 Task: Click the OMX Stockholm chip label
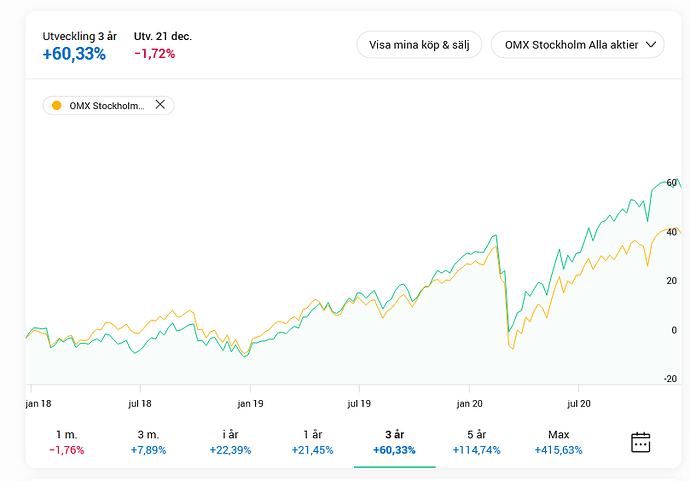(107, 106)
